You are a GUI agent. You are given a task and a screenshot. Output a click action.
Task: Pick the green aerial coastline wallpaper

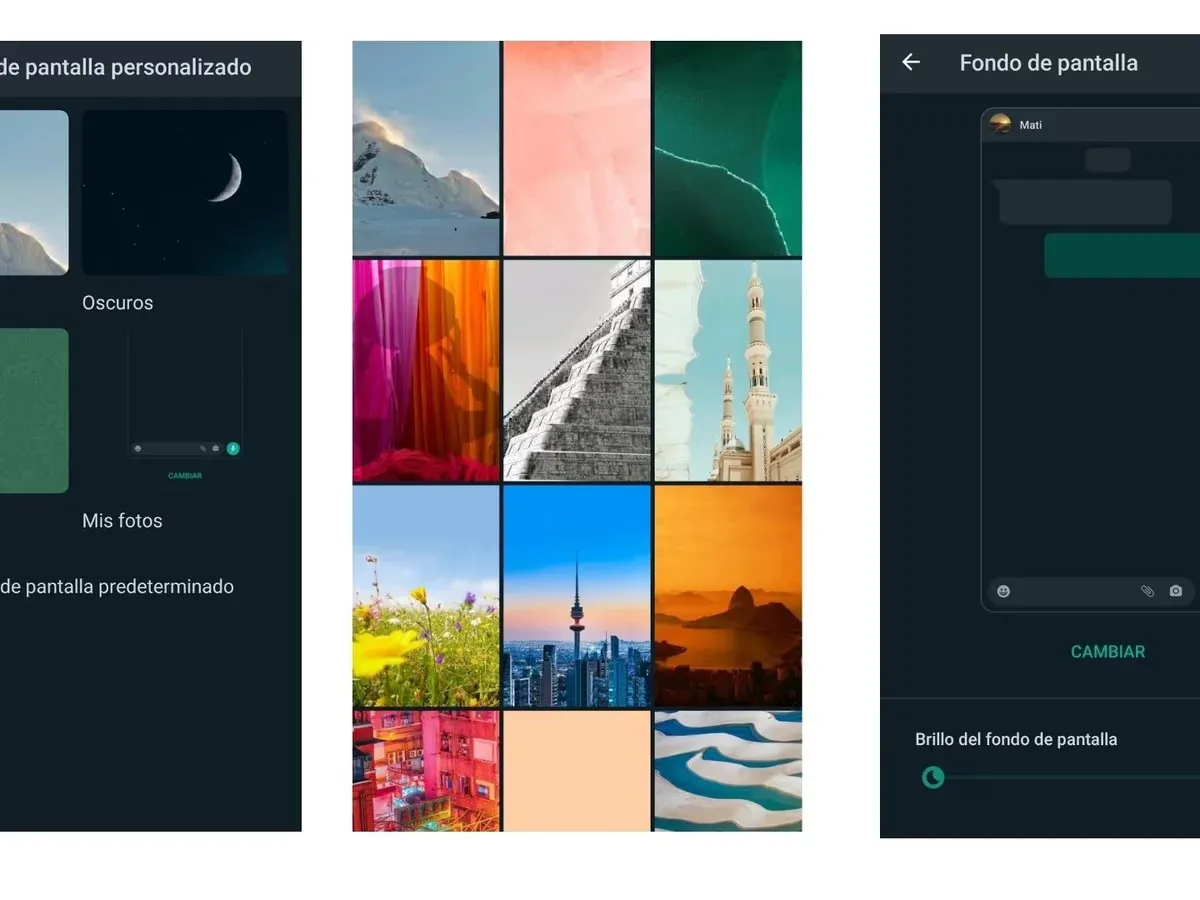pos(727,148)
